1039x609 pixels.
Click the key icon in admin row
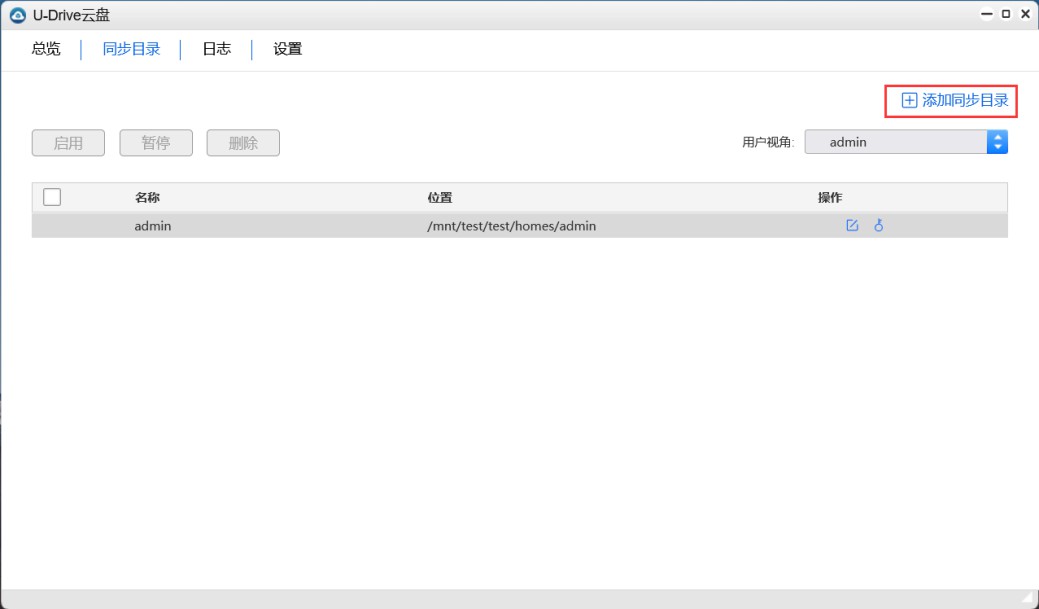(879, 226)
